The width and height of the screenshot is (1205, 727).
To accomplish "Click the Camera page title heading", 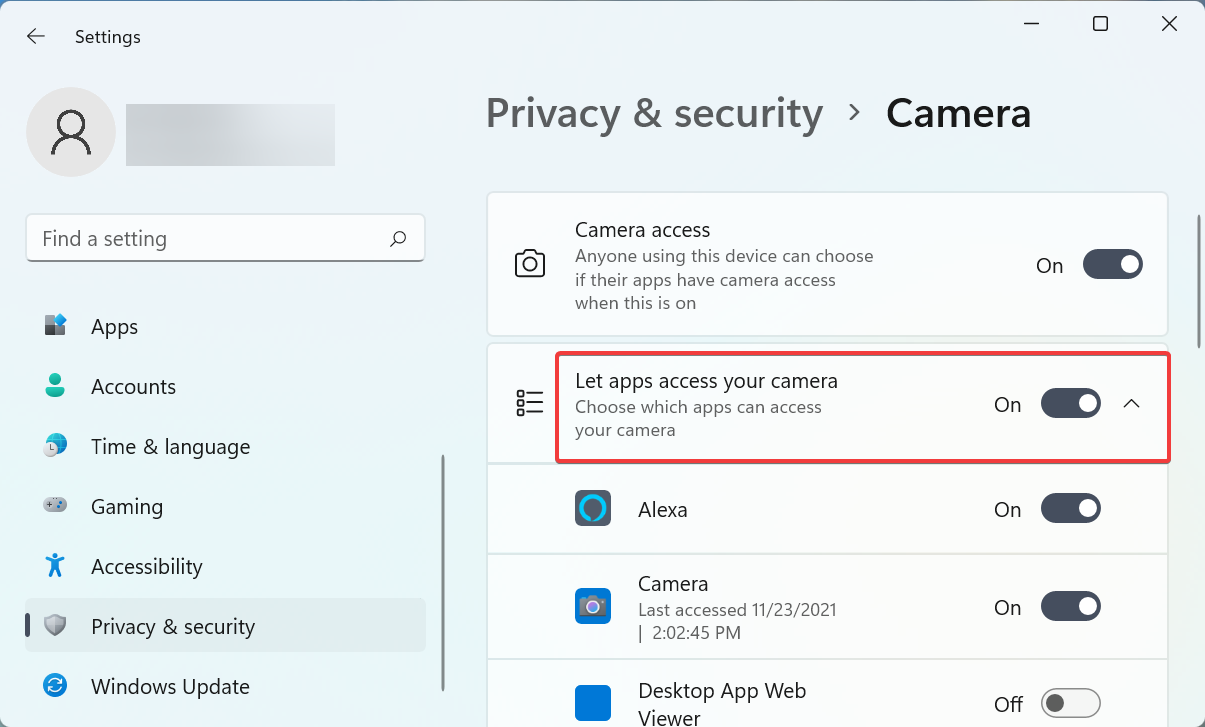I will point(958,113).
